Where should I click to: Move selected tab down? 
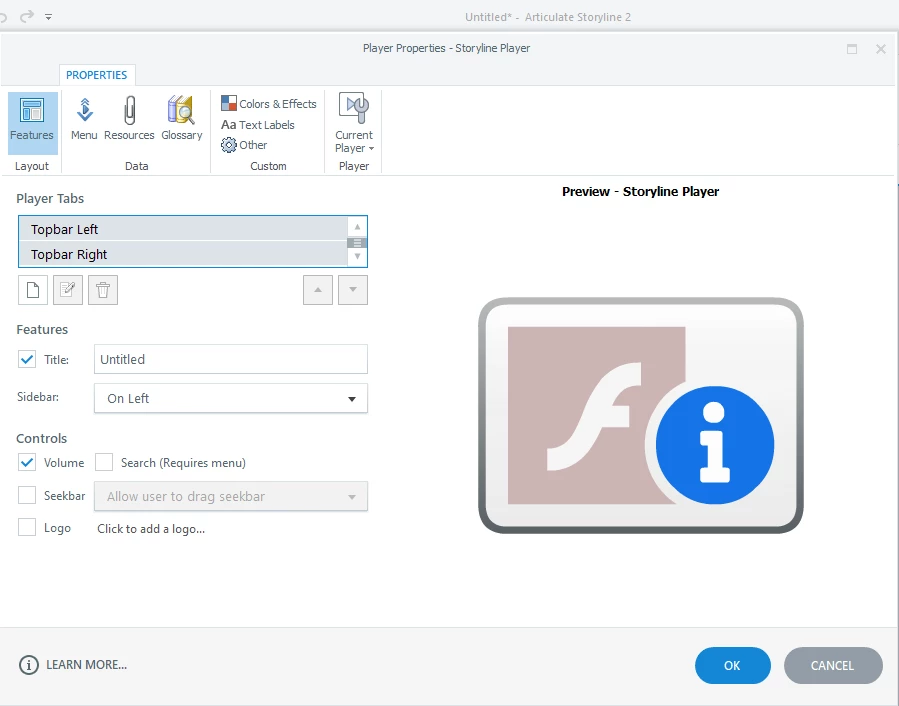(x=353, y=290)
